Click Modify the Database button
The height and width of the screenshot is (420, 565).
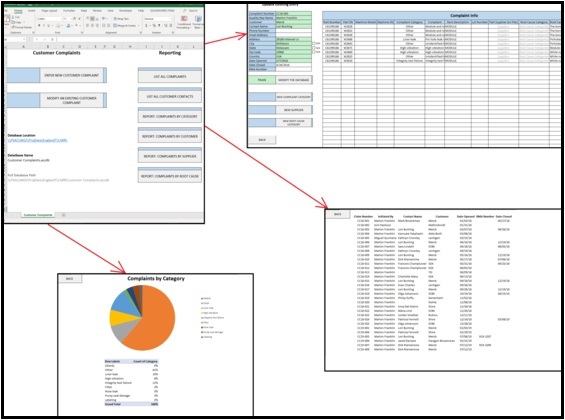(294, 80)
